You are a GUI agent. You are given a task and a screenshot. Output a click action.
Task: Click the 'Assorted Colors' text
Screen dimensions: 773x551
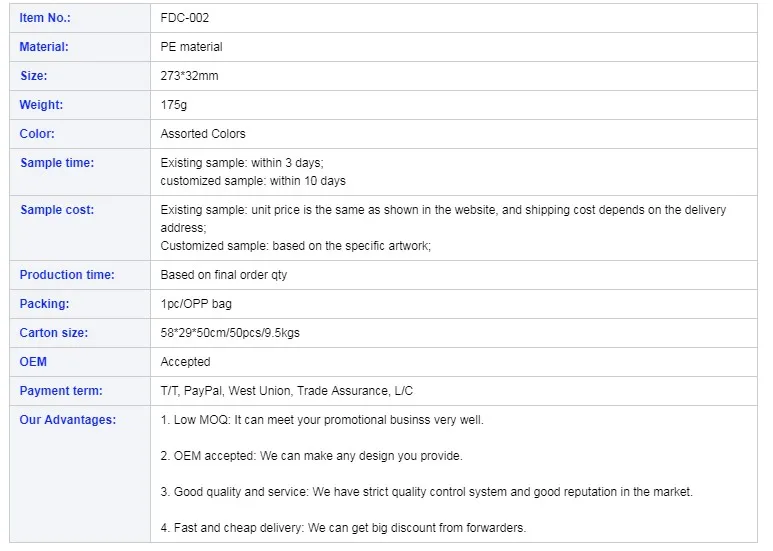pyautogui.click(x=203, y=134)
